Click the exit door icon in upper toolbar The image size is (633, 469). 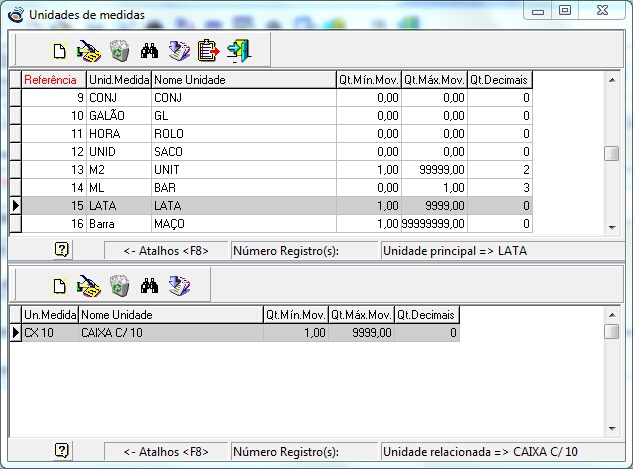[239, 51]
